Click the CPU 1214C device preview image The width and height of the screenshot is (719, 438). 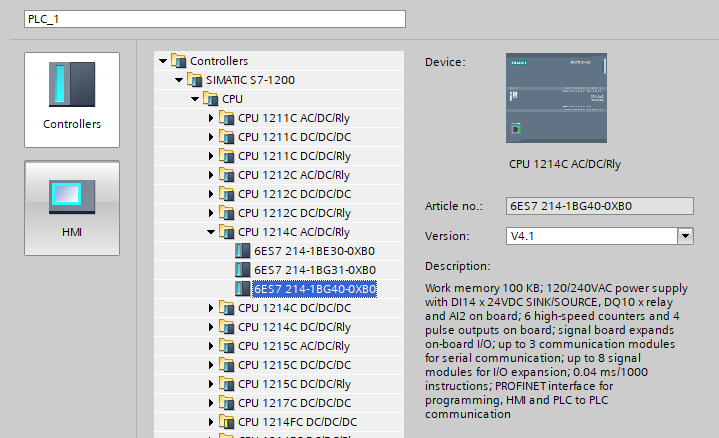[x=556, y=98]
